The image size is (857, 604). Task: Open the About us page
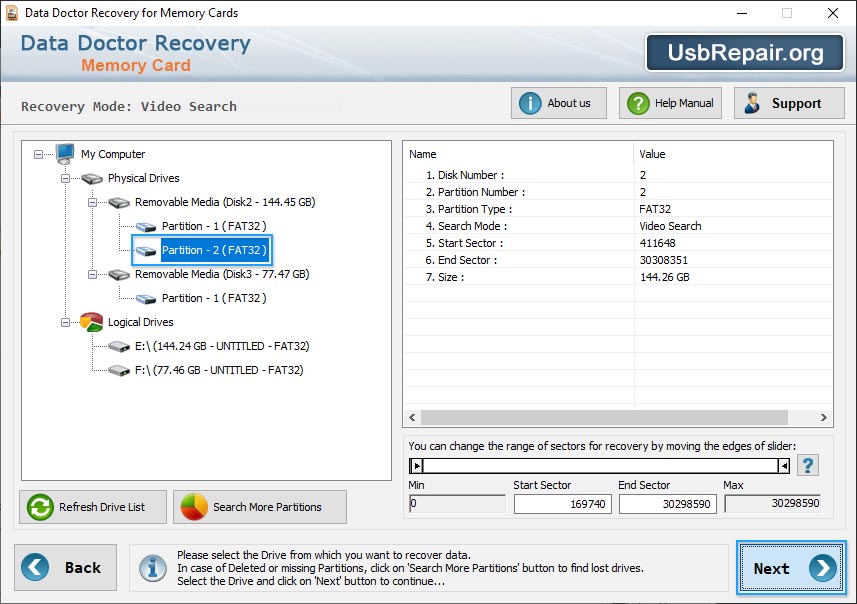pyautogui.click(x=559, y=103)
